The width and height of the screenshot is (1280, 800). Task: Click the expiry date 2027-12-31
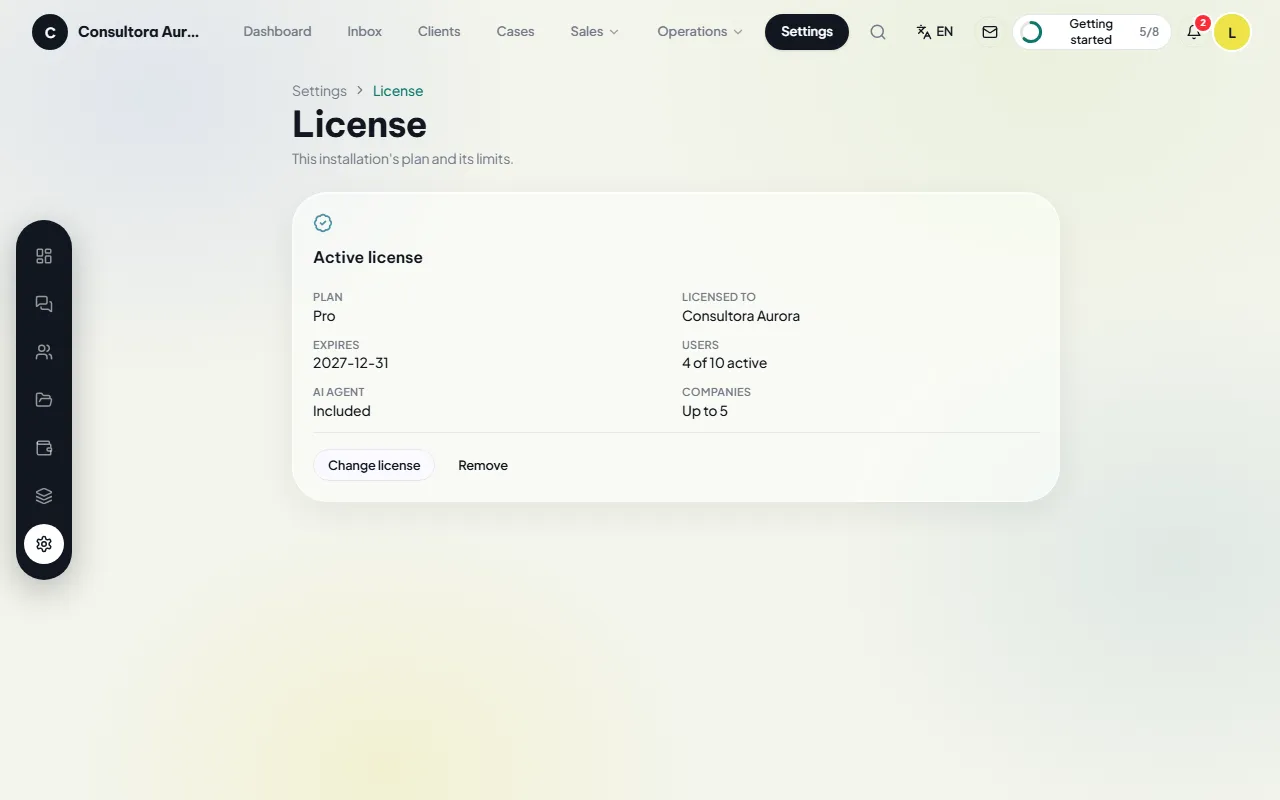point(351,363)
